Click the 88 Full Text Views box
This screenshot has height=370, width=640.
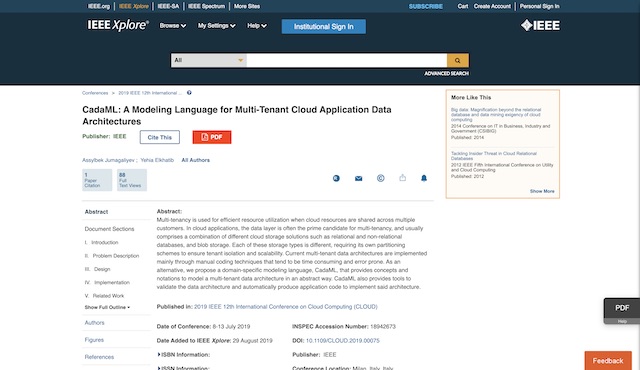coord(131,180)
